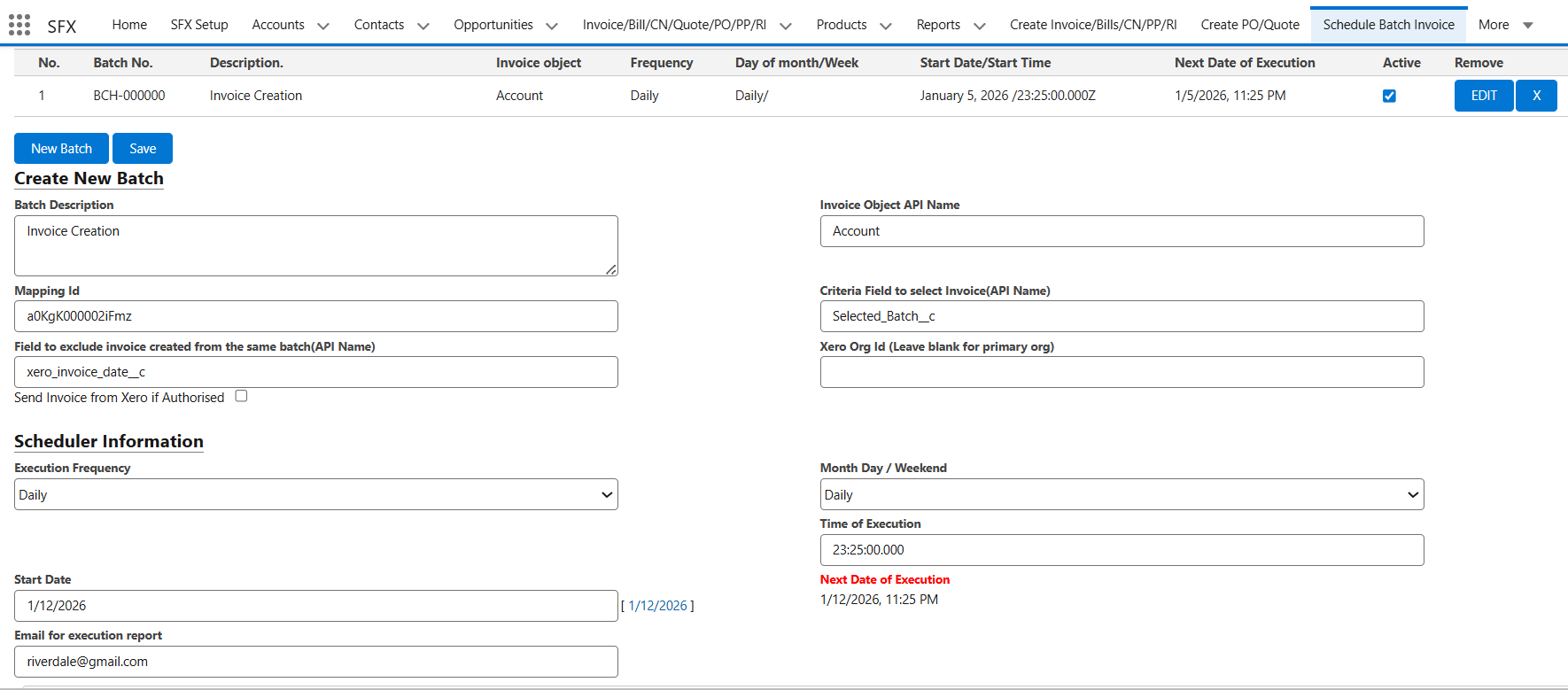
Task: Click resize handle of Batch Description textarea
Action: tap(611, 269)
